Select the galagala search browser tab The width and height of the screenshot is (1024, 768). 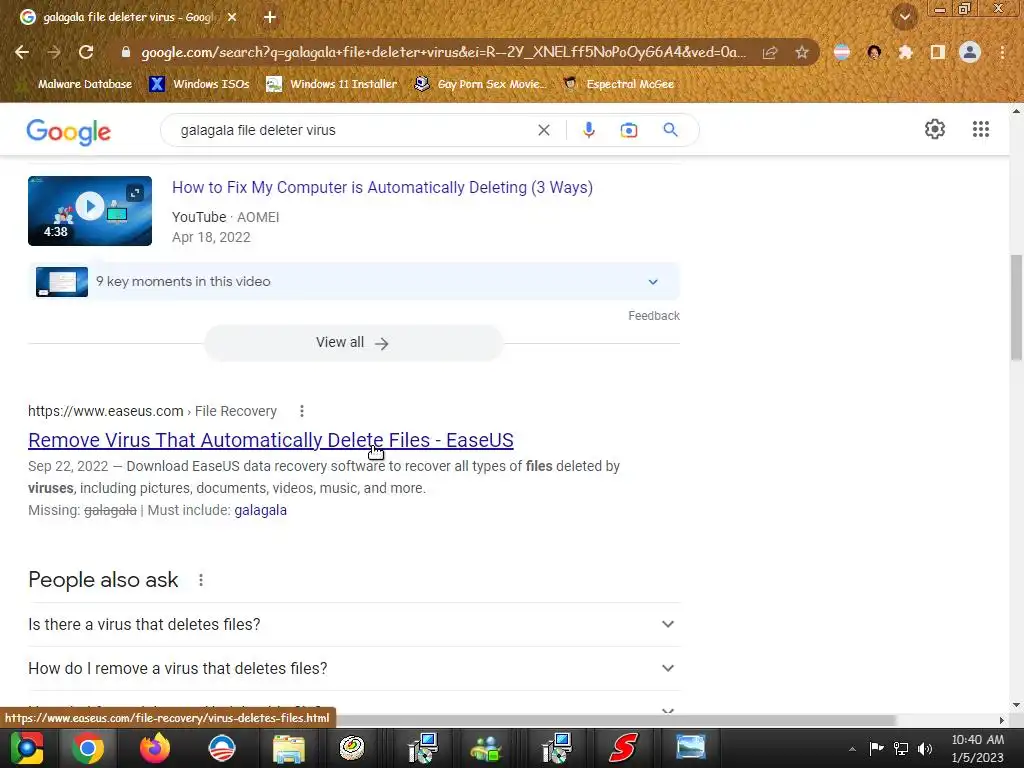[x=129, y=17]
